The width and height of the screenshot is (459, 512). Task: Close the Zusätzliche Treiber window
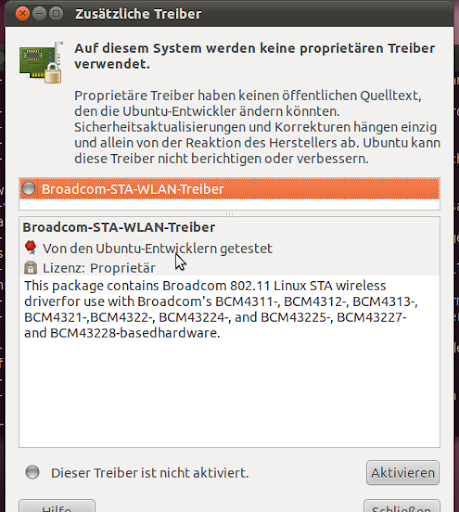pyautogui.click(x=23, y=14)
